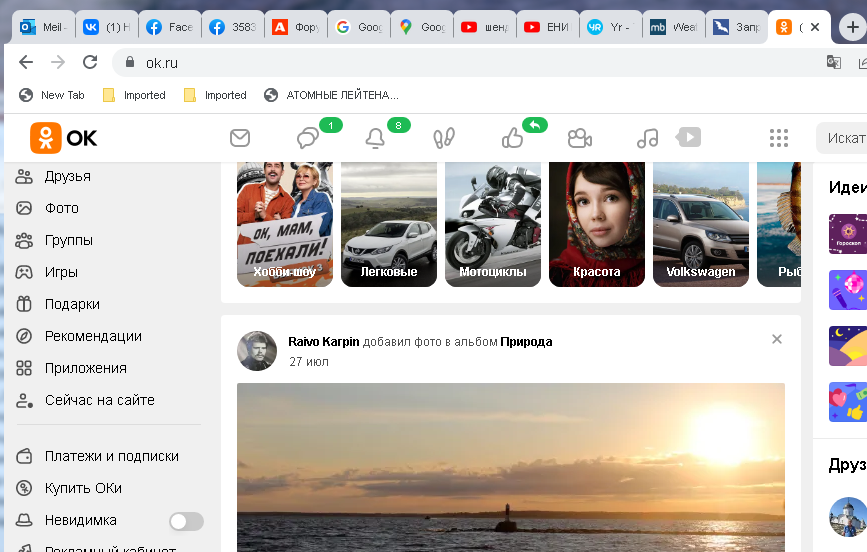Open notifications bell icon
The height and width of the screenshot is (552, 867).
click(375, 138)
